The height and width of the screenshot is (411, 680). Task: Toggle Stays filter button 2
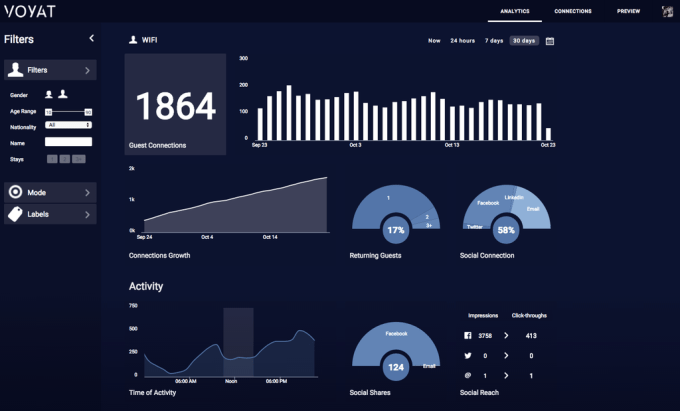(65, 159)
